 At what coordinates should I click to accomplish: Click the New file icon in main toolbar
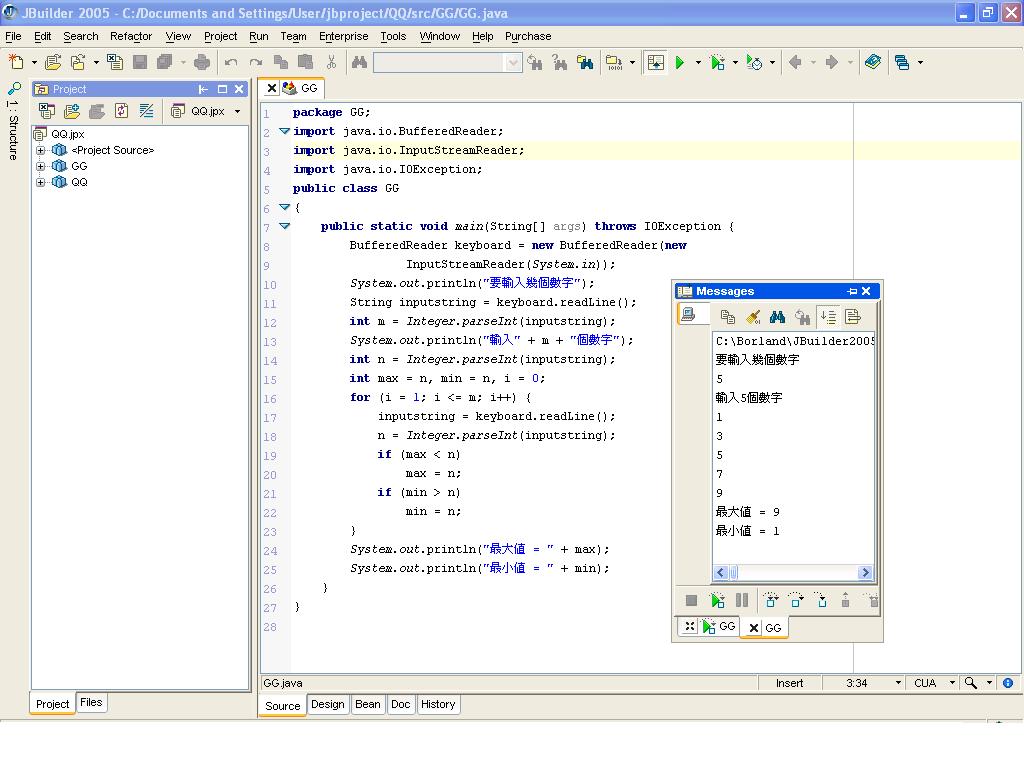click(16, 62)
